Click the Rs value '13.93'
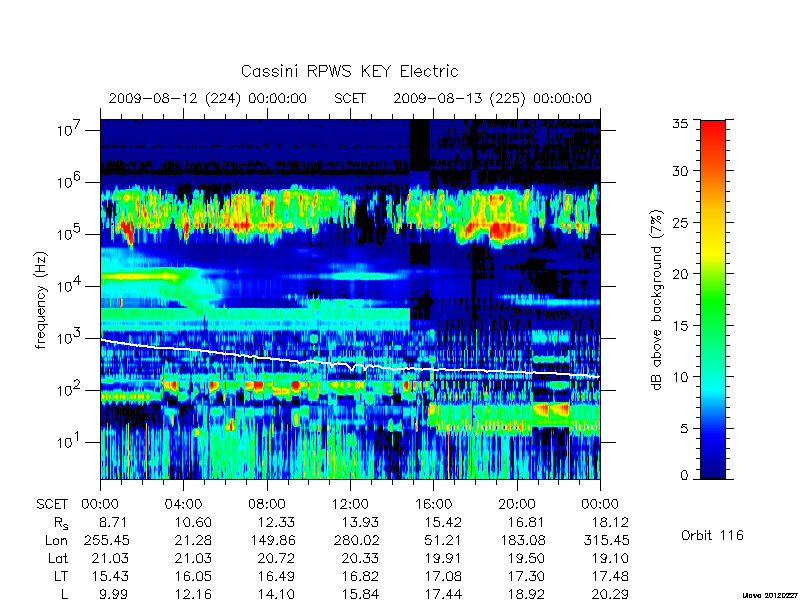Viewport: 800px width, 600px height. pos(360,522)
